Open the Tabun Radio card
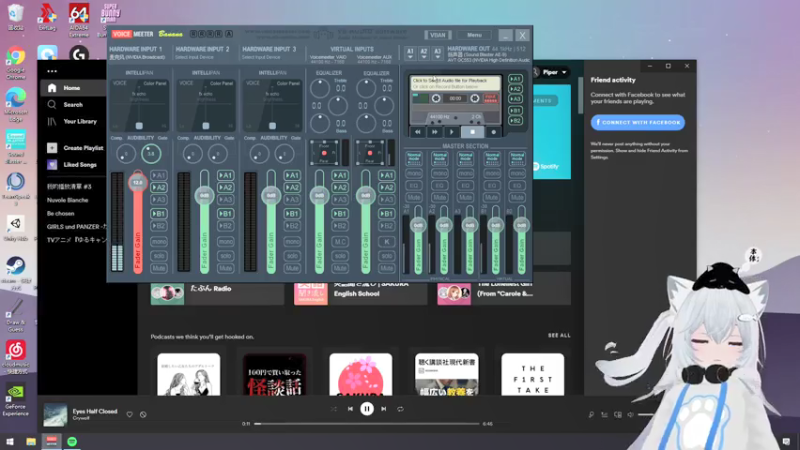800x450 pixels. point(217,293)
